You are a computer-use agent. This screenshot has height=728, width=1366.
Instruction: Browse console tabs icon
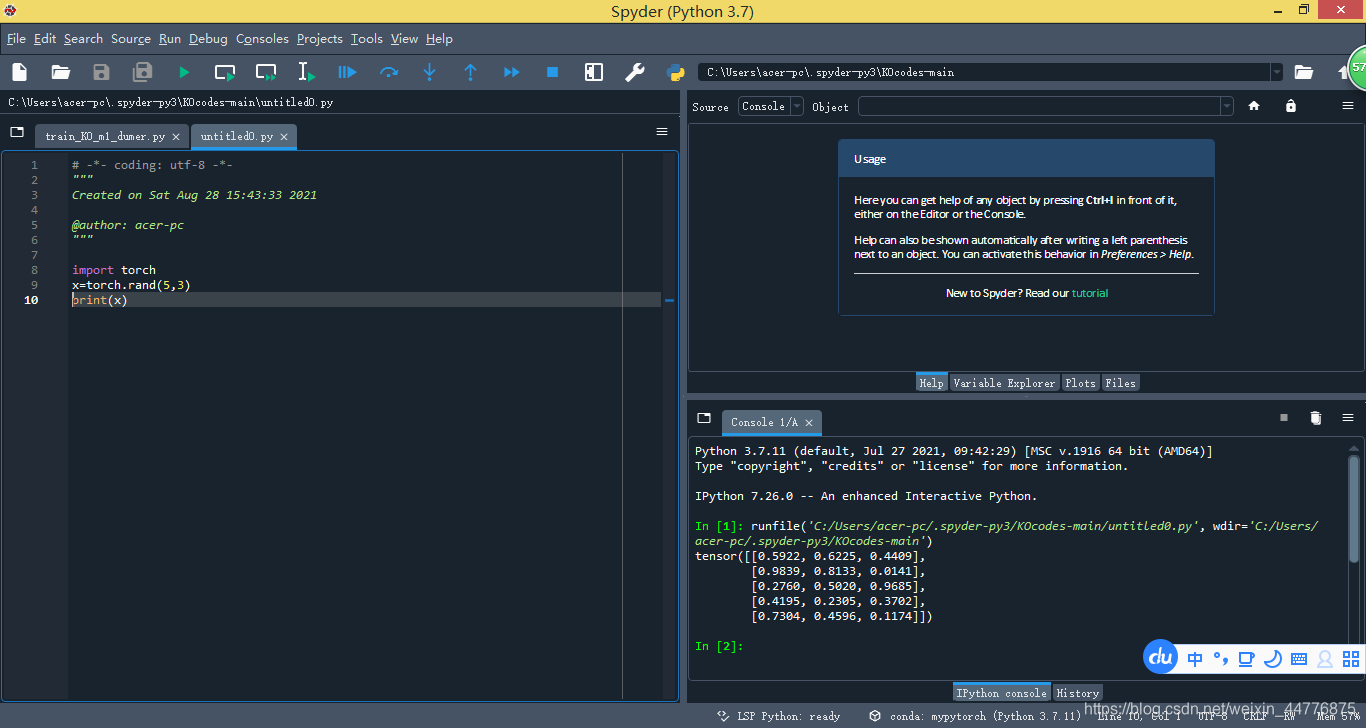pos(704,418)
